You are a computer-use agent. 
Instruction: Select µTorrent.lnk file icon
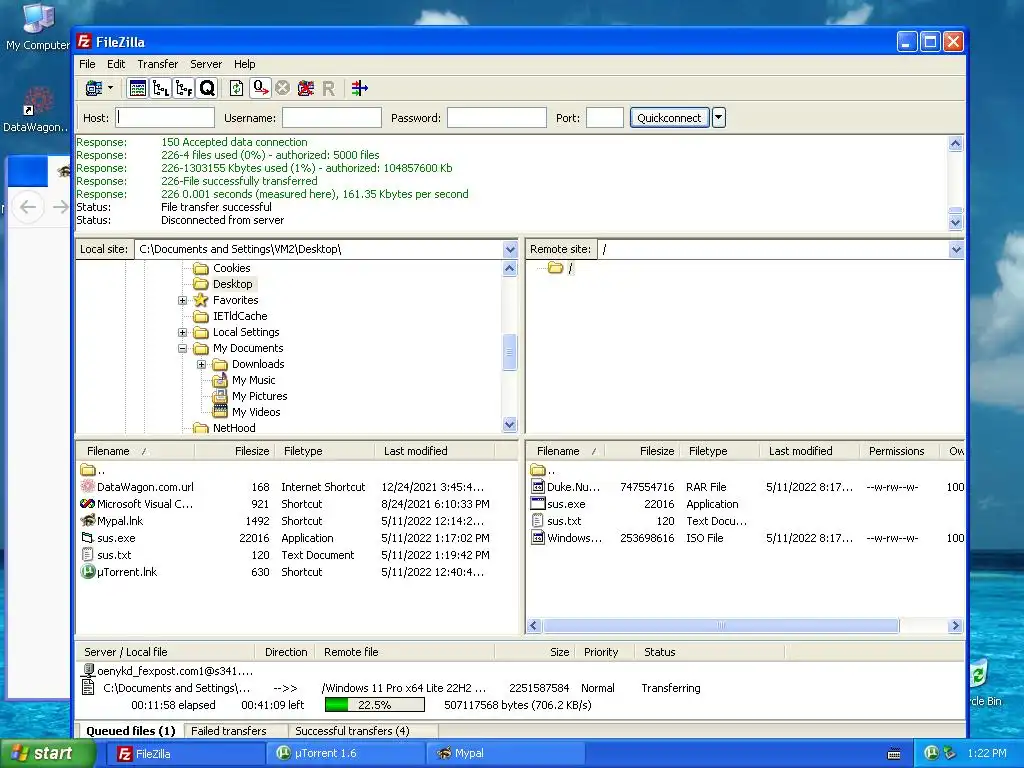pyautogui.click(x=88, y=571)
